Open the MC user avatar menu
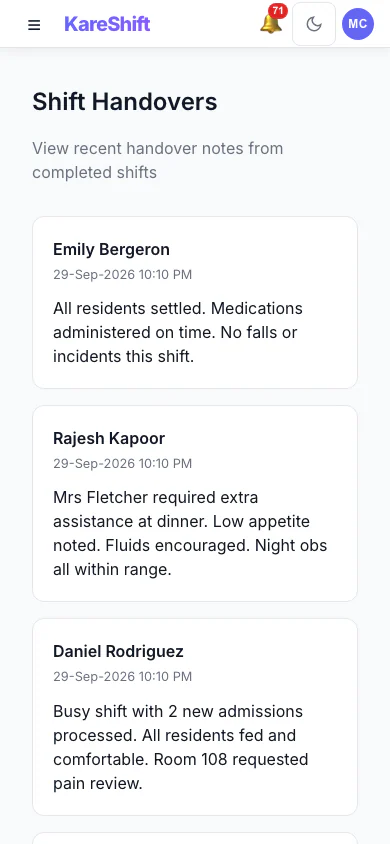Screen dimensions: 390x844 tap(358, 24)
